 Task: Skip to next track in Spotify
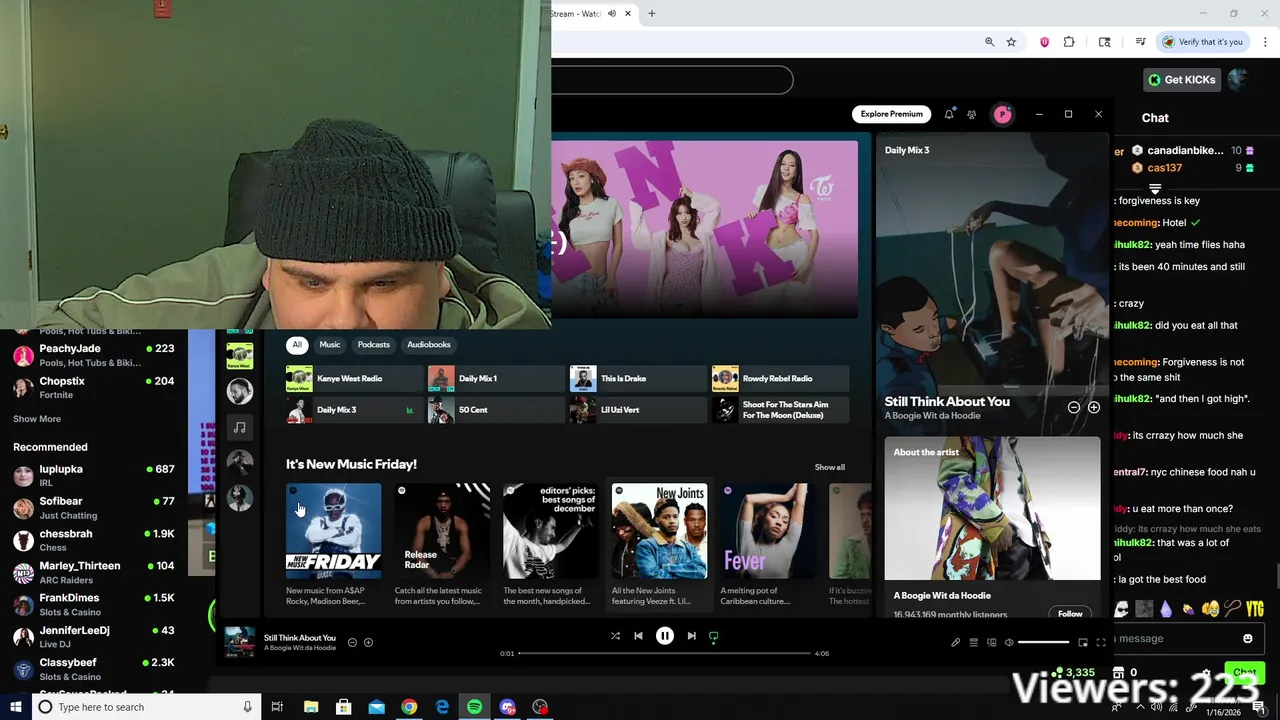tap(691, 636)
